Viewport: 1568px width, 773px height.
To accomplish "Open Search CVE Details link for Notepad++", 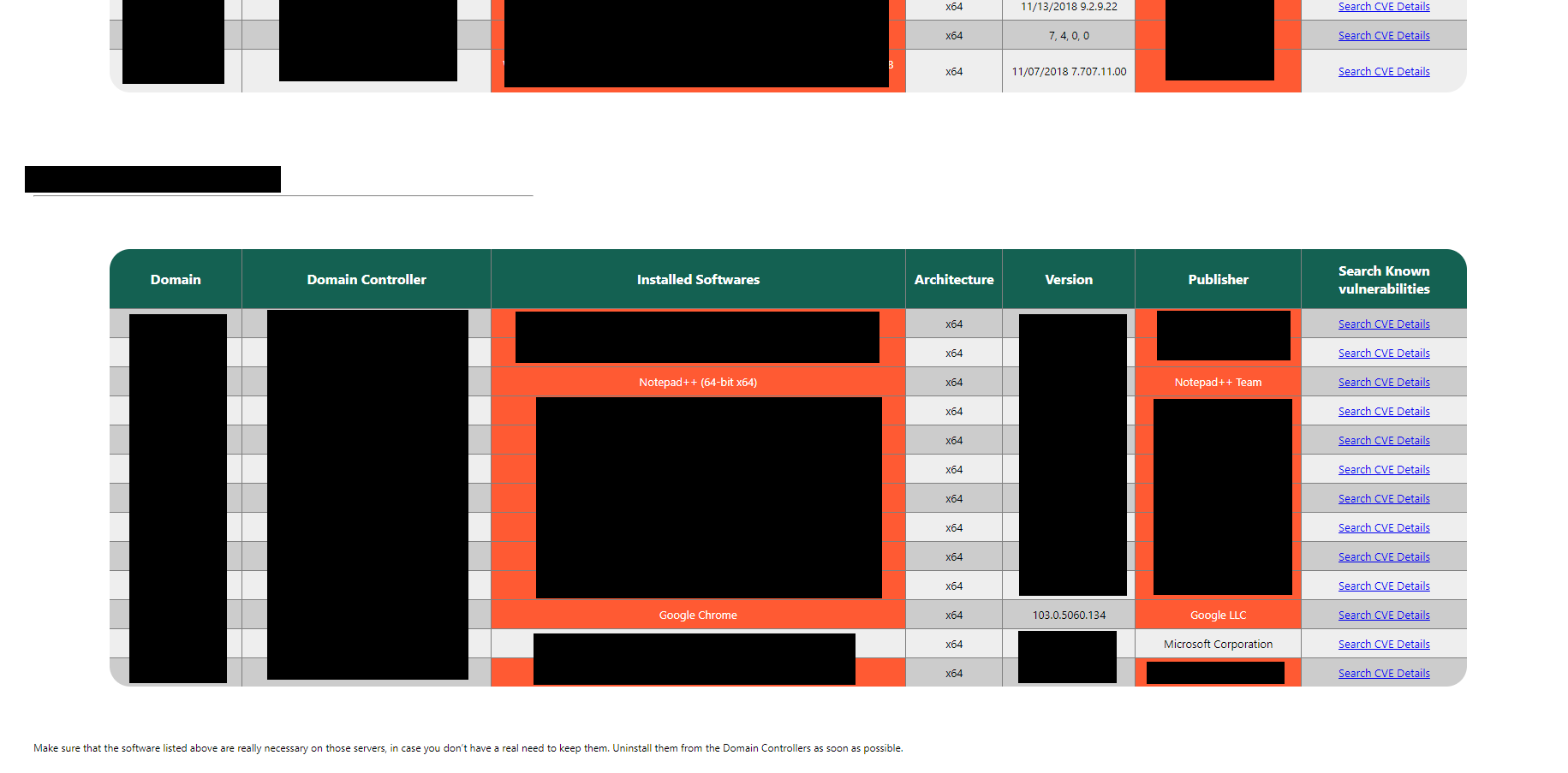I will click(1383, 383).
